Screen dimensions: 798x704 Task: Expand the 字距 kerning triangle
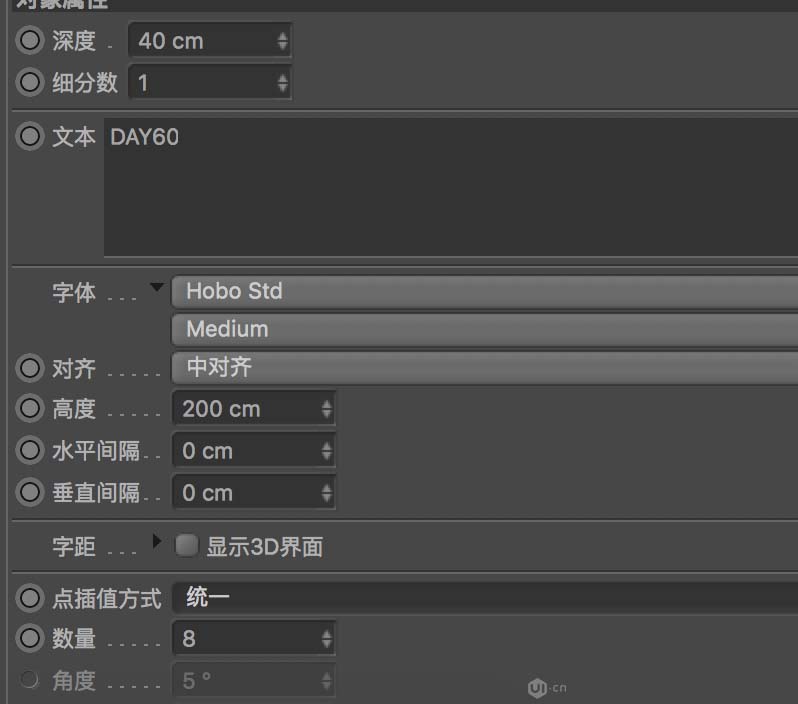click(156, 541)
